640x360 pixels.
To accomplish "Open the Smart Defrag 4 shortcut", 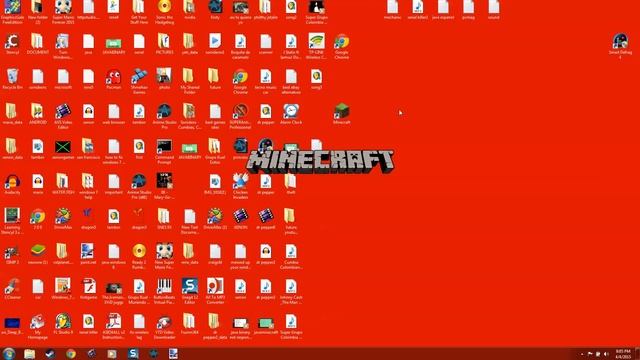I will pyautogui.click(x=620, y=46).
